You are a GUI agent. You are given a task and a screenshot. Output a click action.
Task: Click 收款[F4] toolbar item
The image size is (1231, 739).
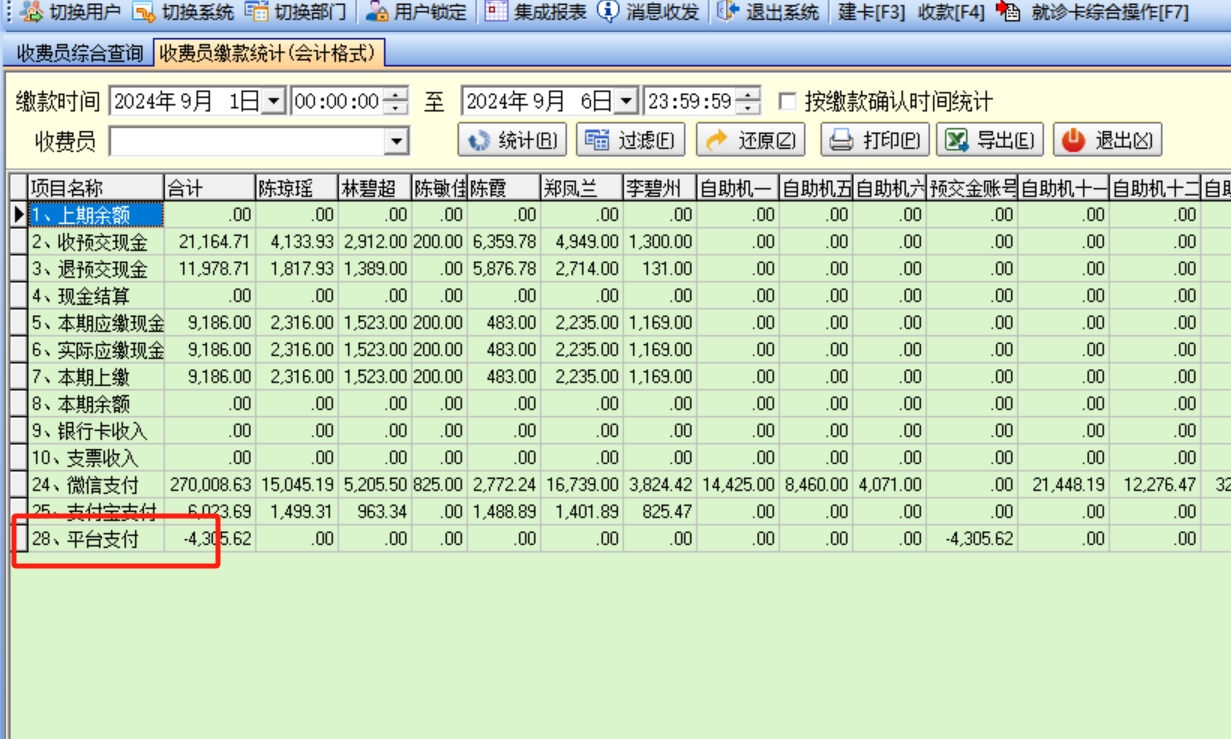point(951,12)
